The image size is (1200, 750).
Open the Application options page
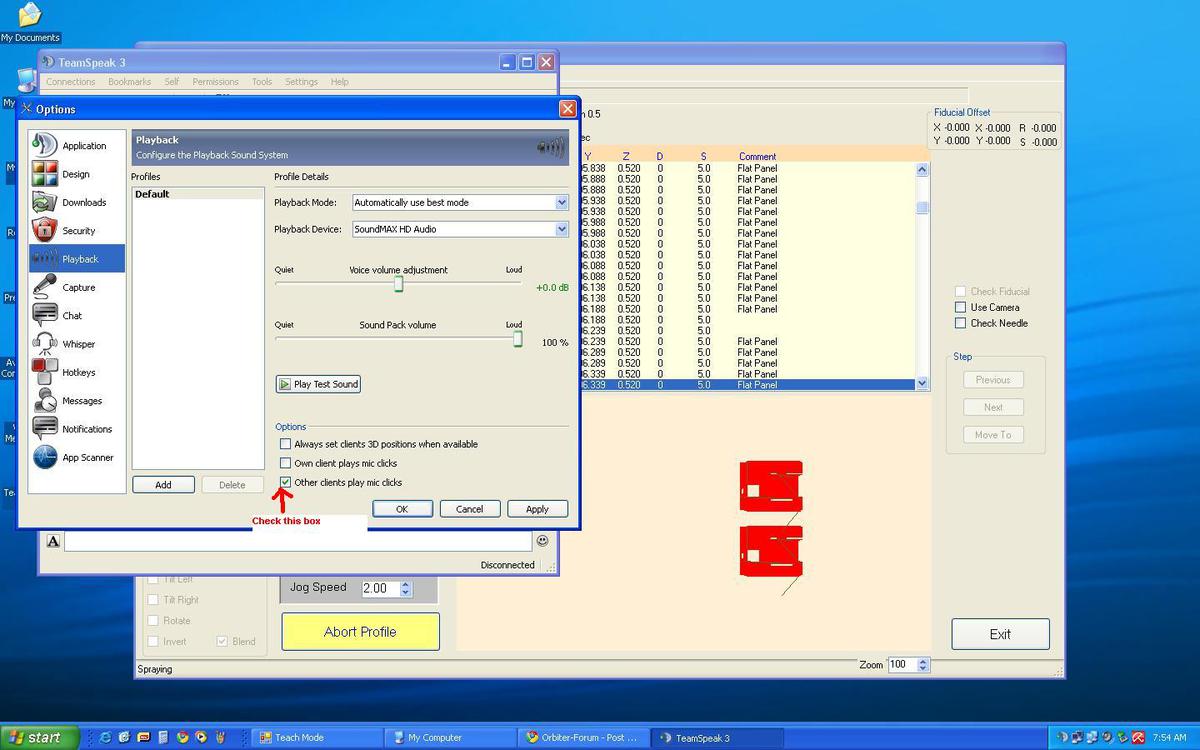pos(77,145)
